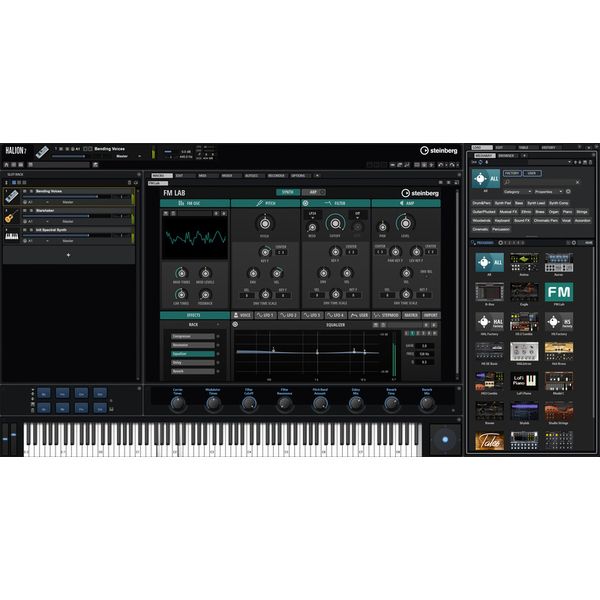Toggle the Filter section power button

click(x=307, y=203)
